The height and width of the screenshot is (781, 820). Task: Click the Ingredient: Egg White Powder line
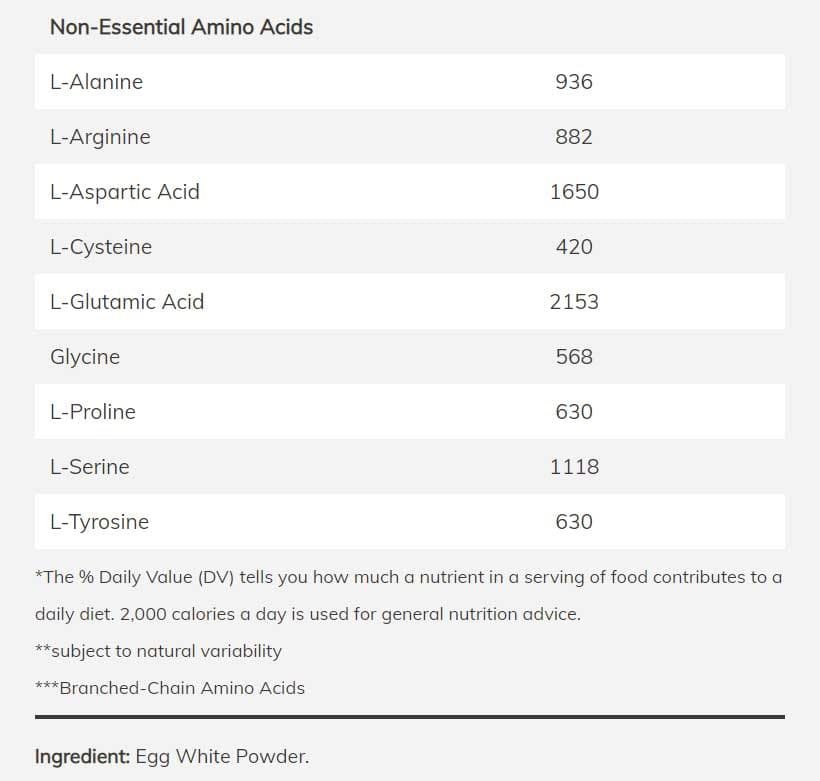[x=172, y=757]
